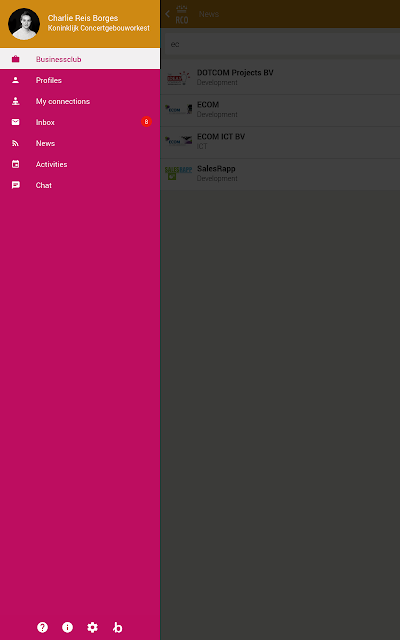Screen dimensions: 400x640
Task: Go back using the header chevron arrow
Action: coord(167,14)
